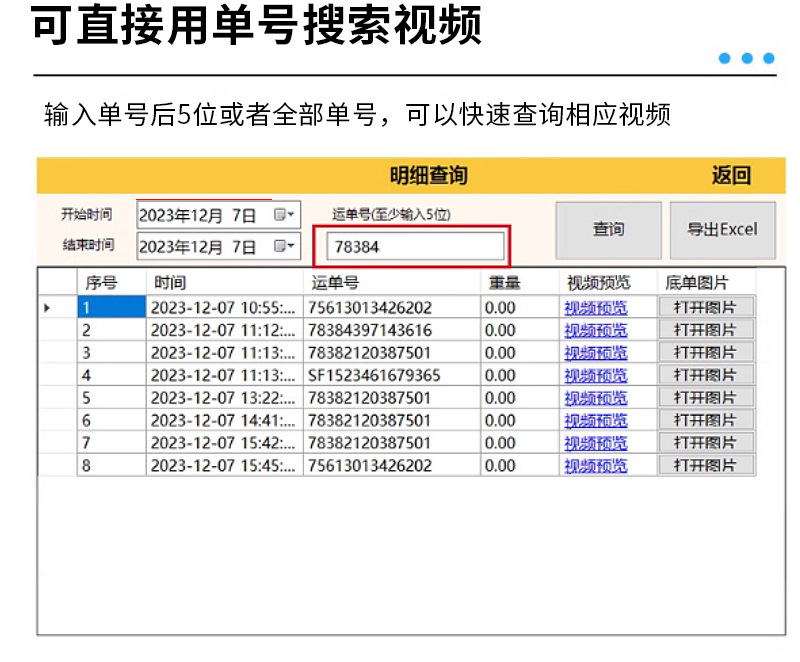Click the 重量 column header
Viewport: 800px width, 662px height.
pyautogui.click(x=520, y=283)
